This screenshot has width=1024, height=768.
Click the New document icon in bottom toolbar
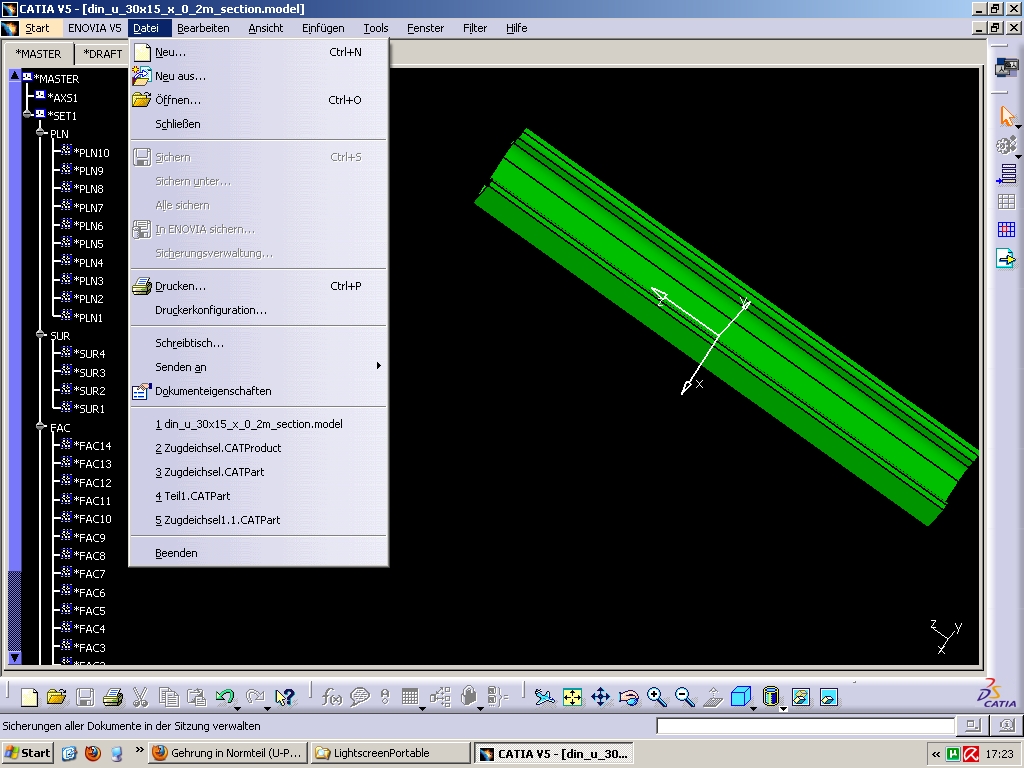29,697
